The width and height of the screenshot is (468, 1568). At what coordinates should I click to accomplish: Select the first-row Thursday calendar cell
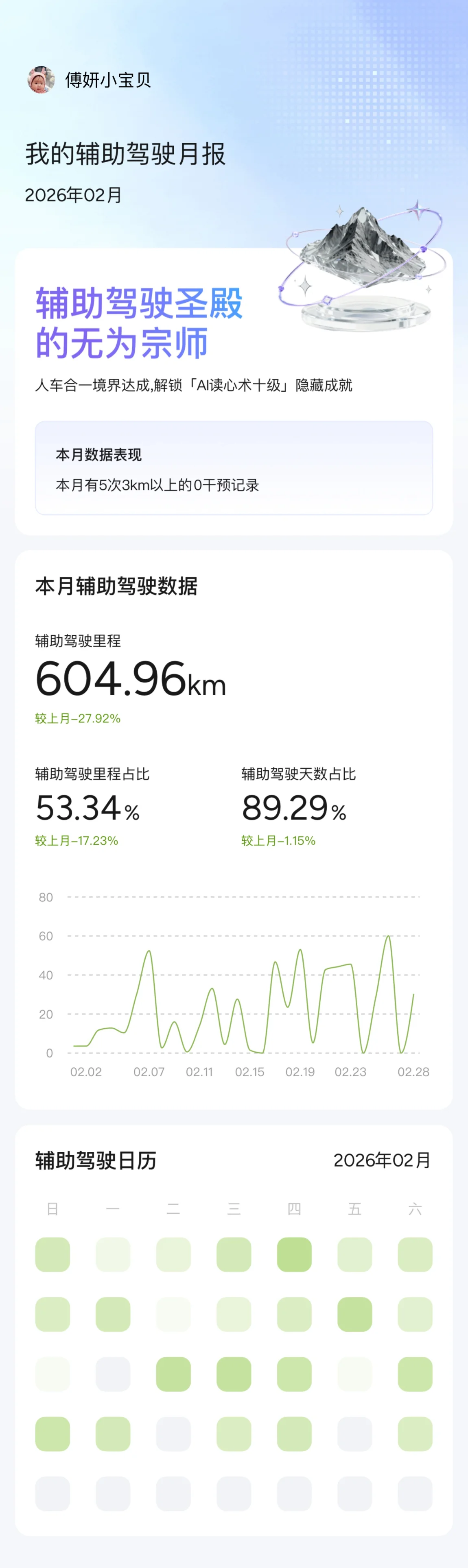point(294,1254)
